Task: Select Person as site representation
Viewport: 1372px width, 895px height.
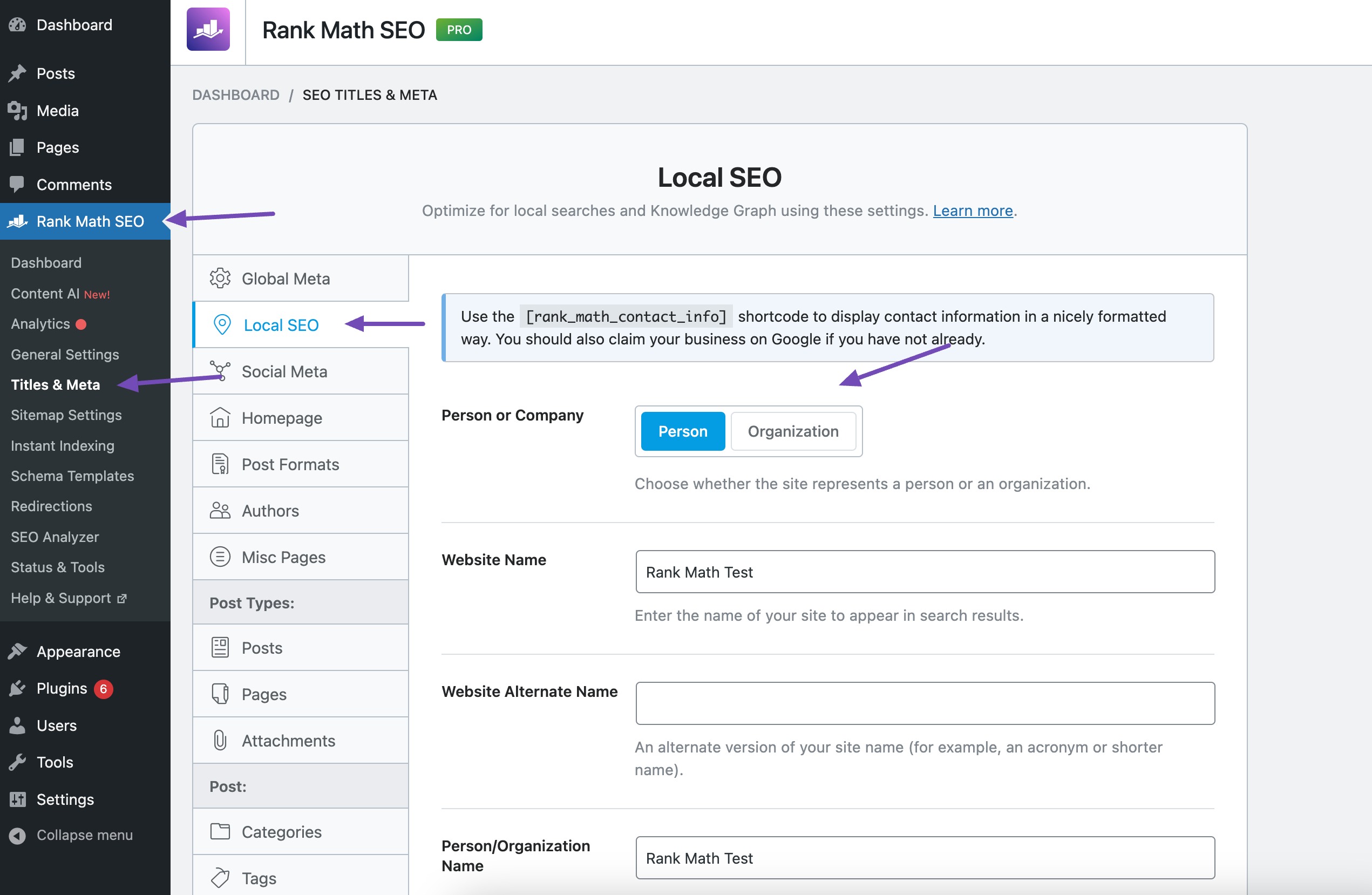Action: pyautogui.click(x=683, y=431)
